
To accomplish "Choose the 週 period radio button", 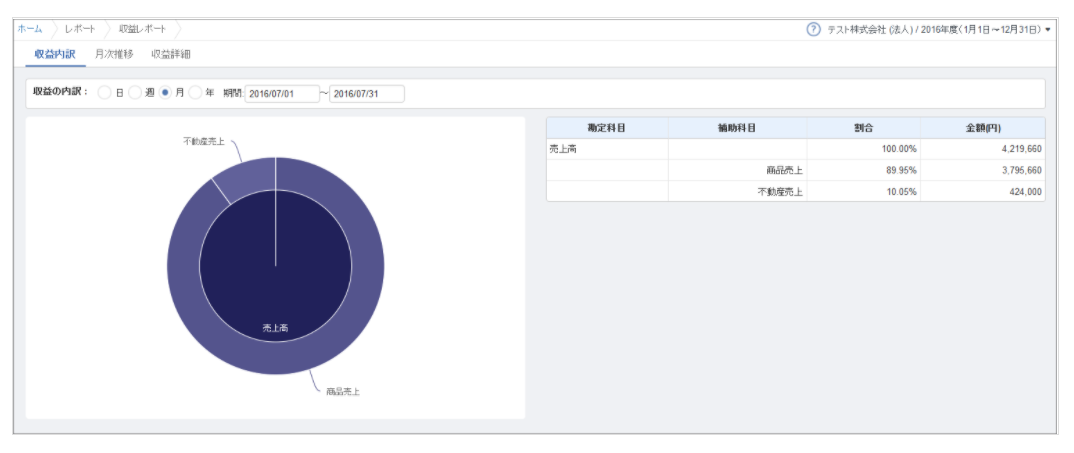I will tap(135, 93).
